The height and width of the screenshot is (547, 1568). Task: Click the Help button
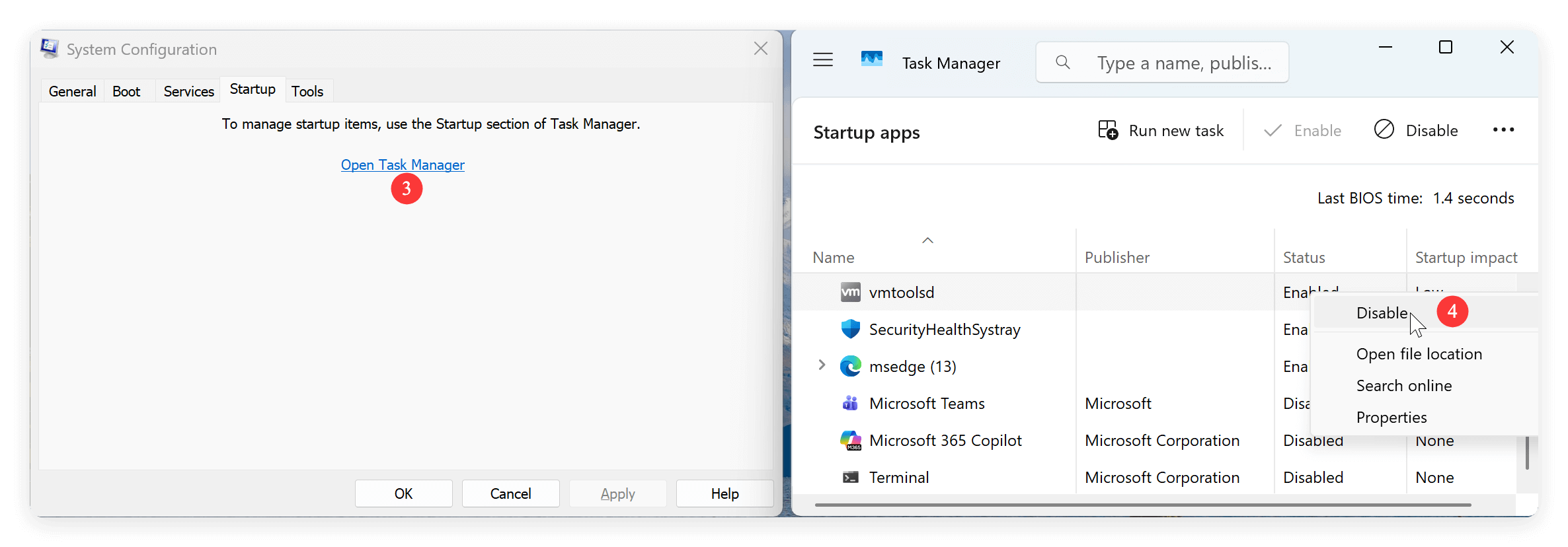725,493
